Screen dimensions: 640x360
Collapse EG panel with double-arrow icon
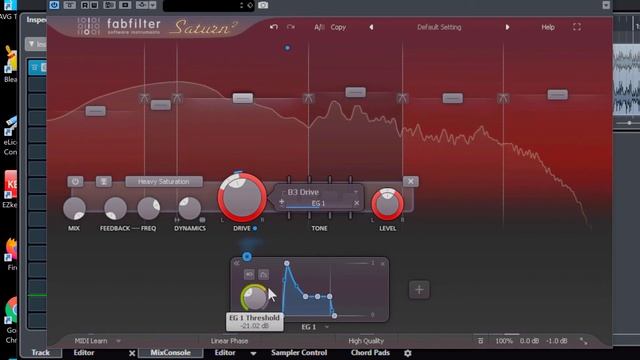tap(237, 263)
